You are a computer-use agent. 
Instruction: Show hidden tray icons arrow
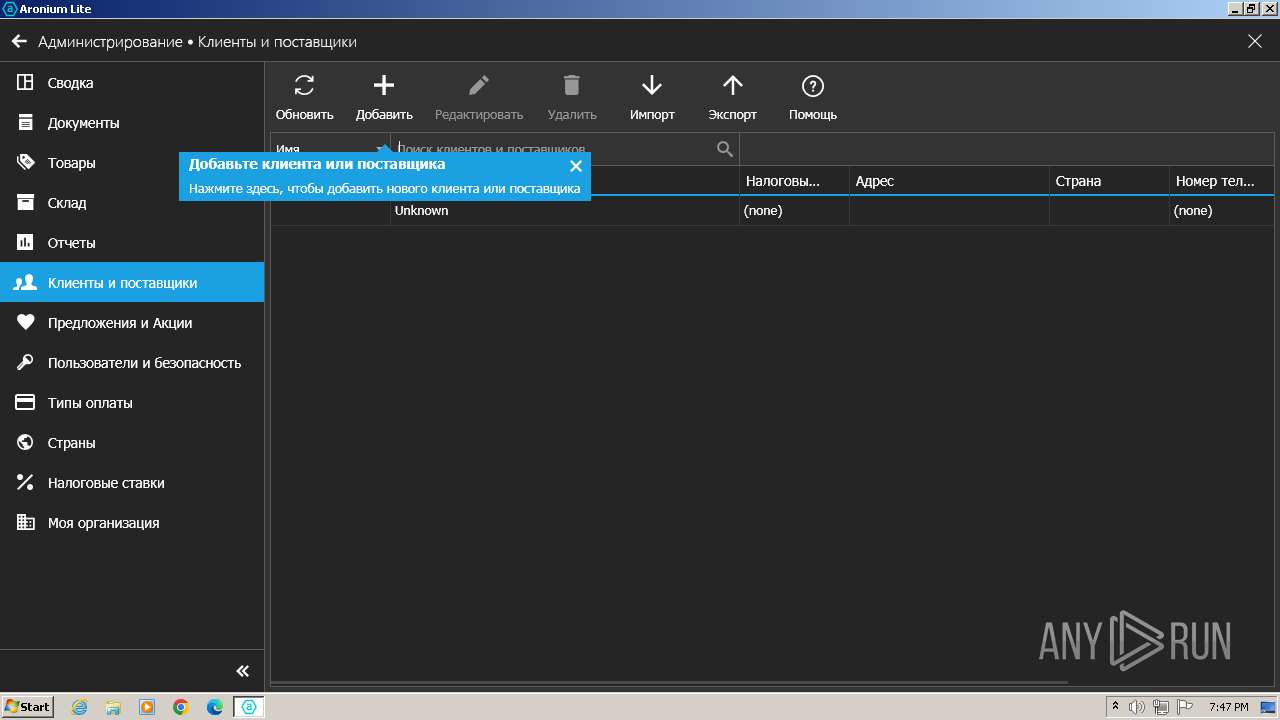[x=1115, y=707]
